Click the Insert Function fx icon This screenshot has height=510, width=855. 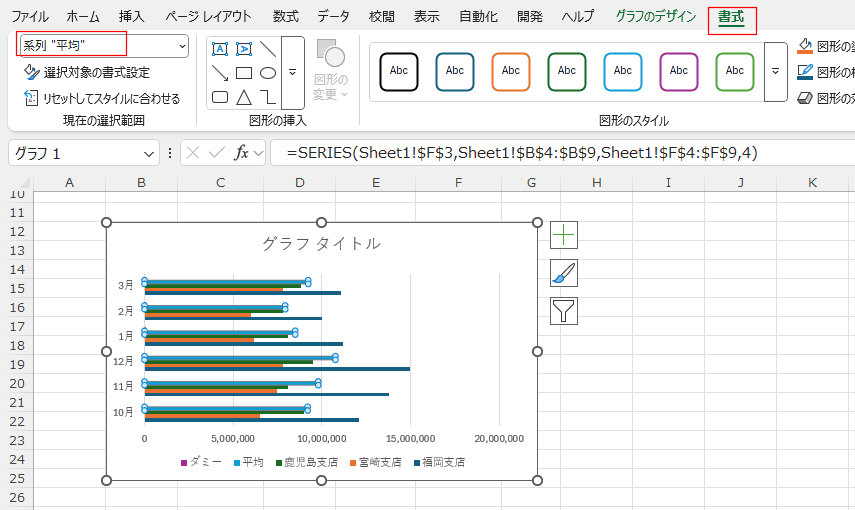coord(241,153)
